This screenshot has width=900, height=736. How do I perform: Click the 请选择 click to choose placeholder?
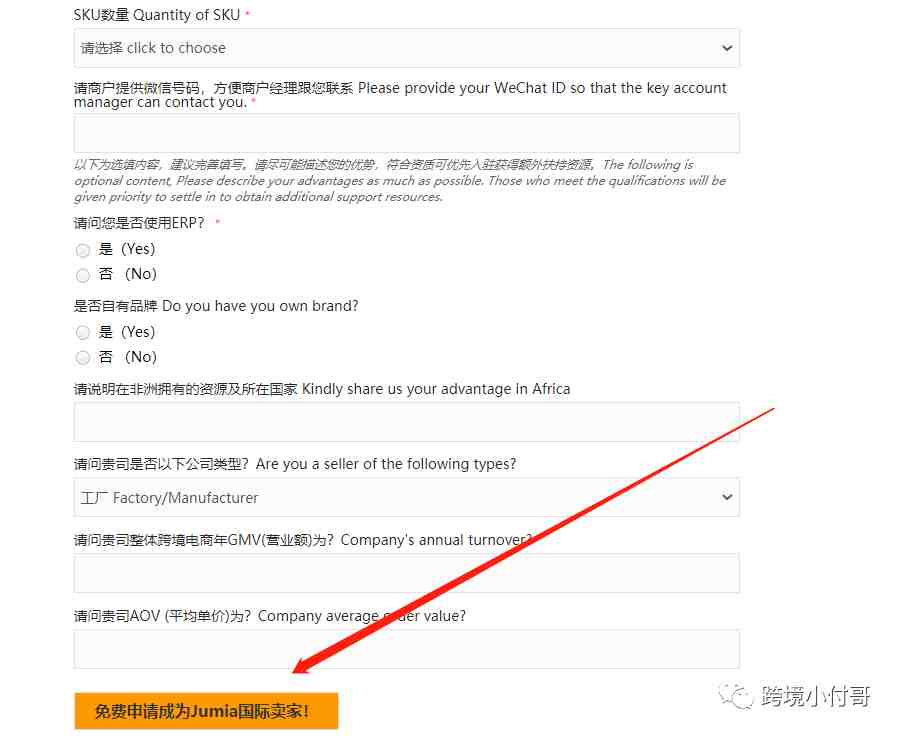[x=153, y=48]
